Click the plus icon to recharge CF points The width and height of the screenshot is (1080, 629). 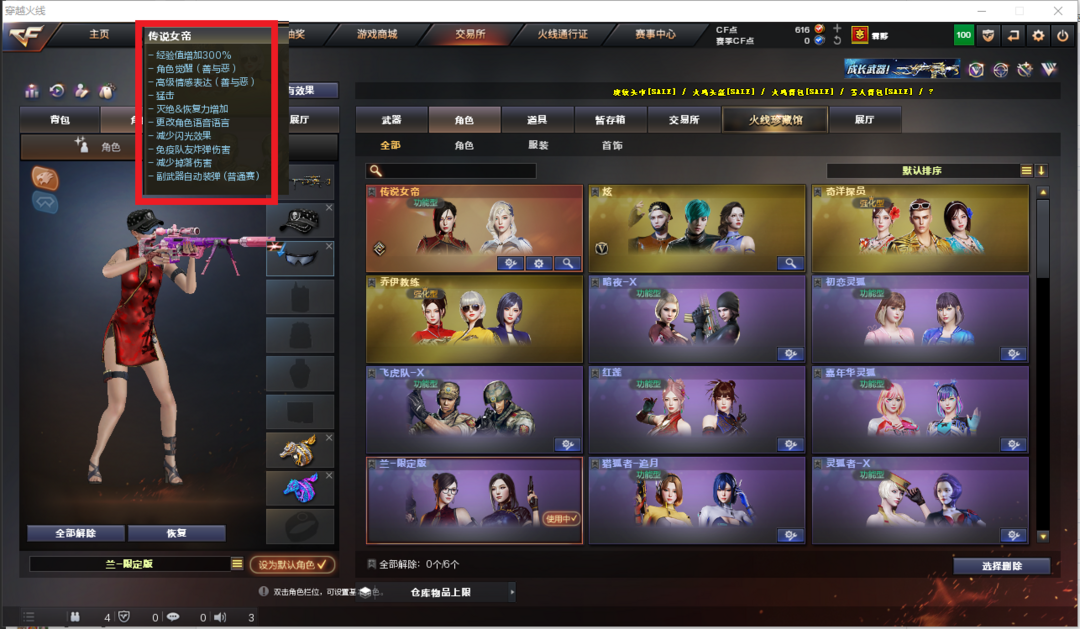[x=837, y=28]
